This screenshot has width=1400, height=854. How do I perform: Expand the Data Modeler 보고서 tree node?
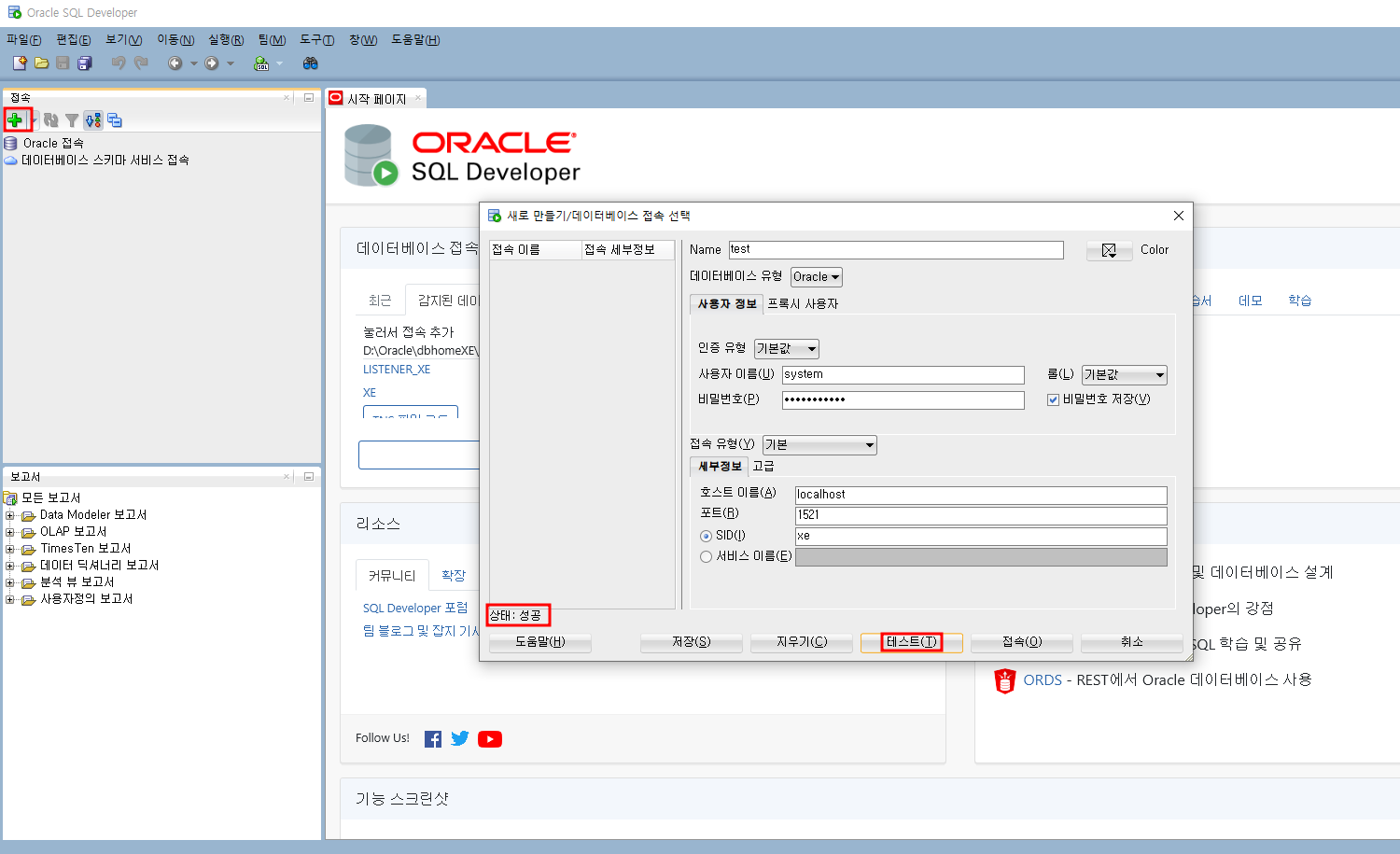pyautogui.click(x=9, y=515)
